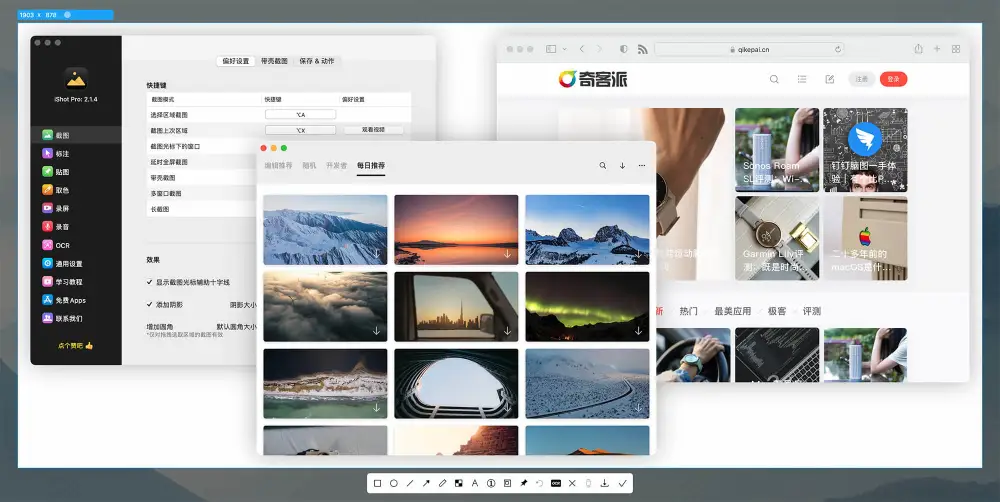Click the red 登录 button on qikepai site
The height and width of the screenshot is (502, 1000).
pyautogui.click(x=893, y=79)
